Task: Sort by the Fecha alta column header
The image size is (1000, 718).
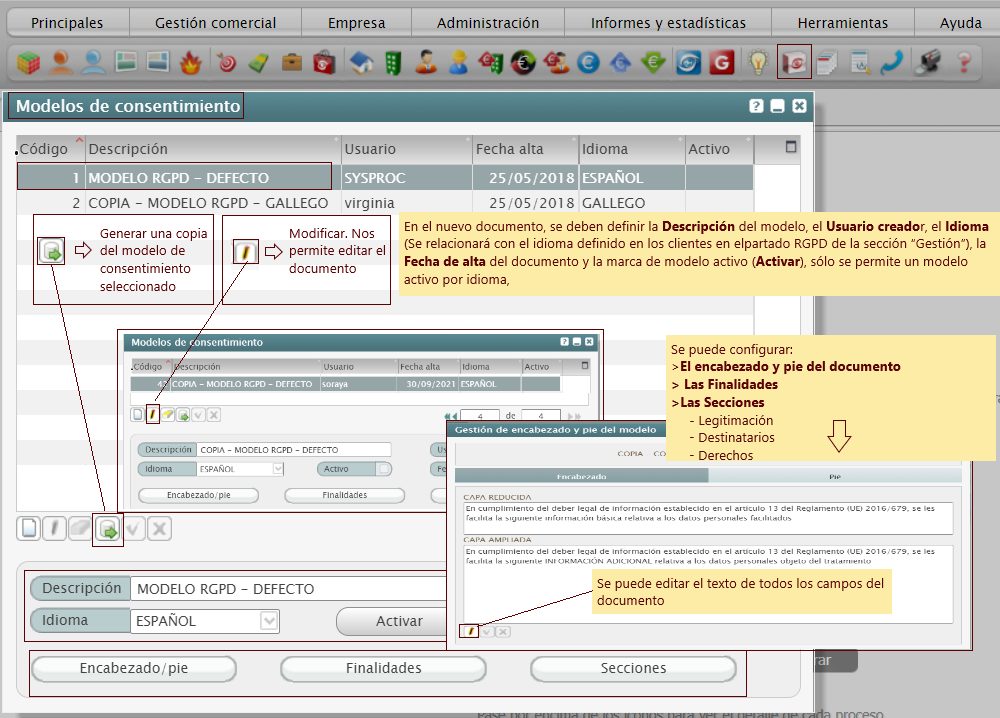Action: click(x=526, y=149)
